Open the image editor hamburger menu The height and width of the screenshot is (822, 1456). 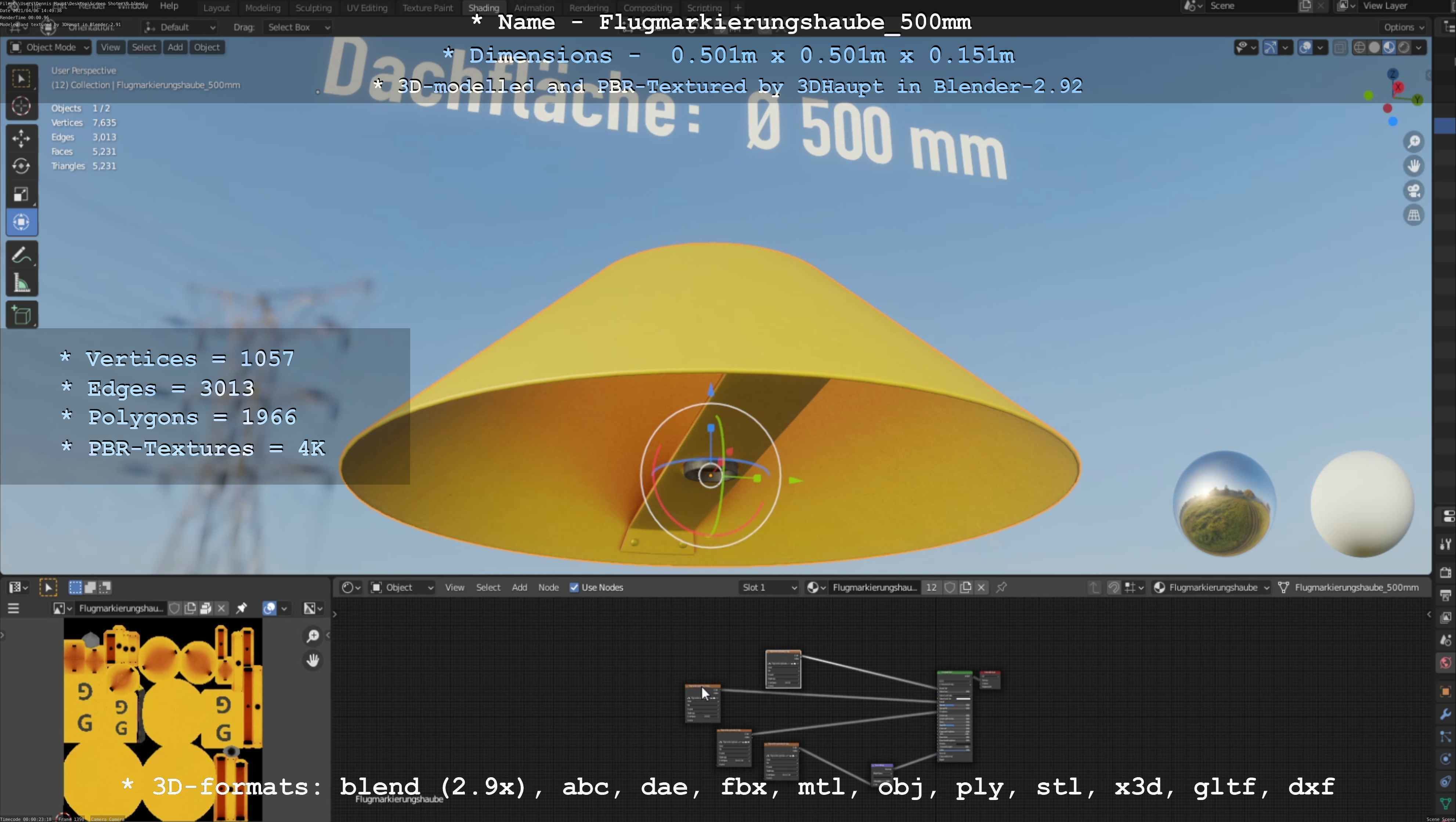click(x=14, y=608)
